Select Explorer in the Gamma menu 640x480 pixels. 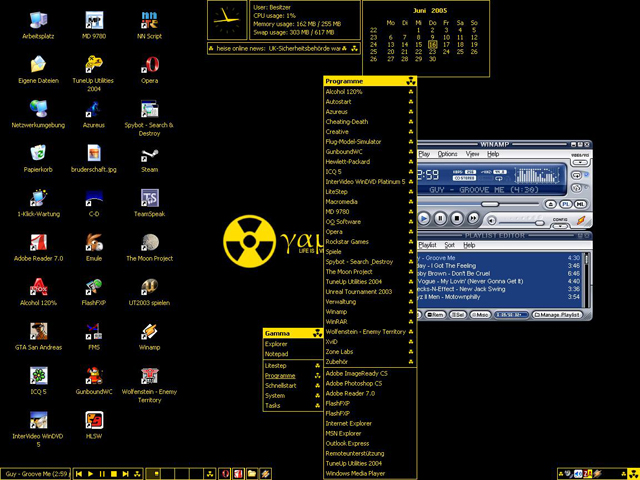(x=293, y=344)
